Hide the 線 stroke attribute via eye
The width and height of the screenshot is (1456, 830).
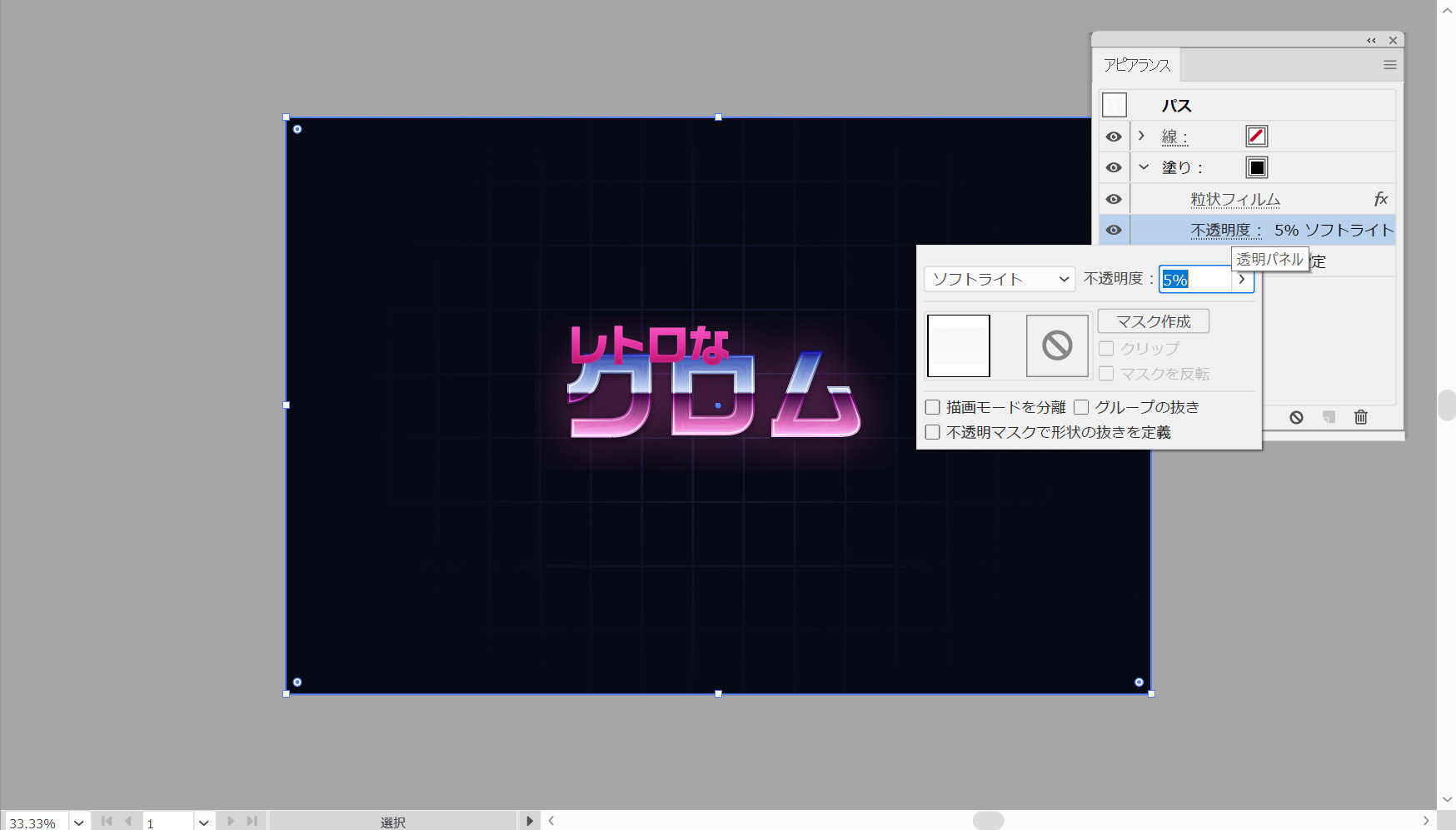(x=1114, y=137)
